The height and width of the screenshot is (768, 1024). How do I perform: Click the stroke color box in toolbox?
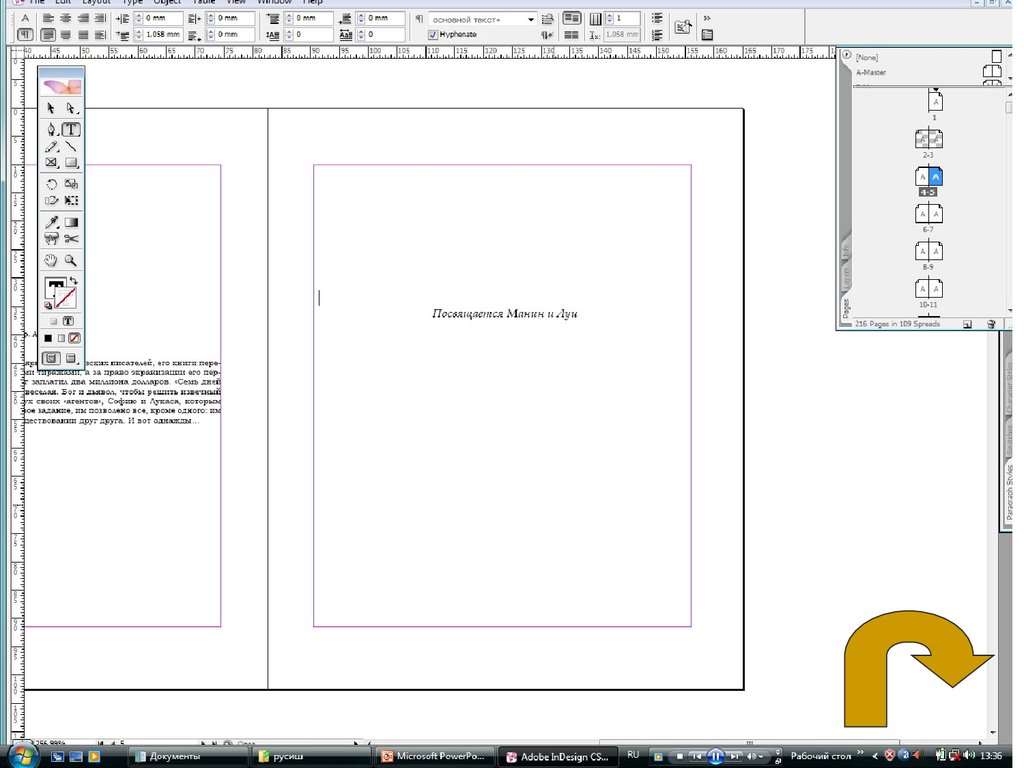(x=66, y=298)
